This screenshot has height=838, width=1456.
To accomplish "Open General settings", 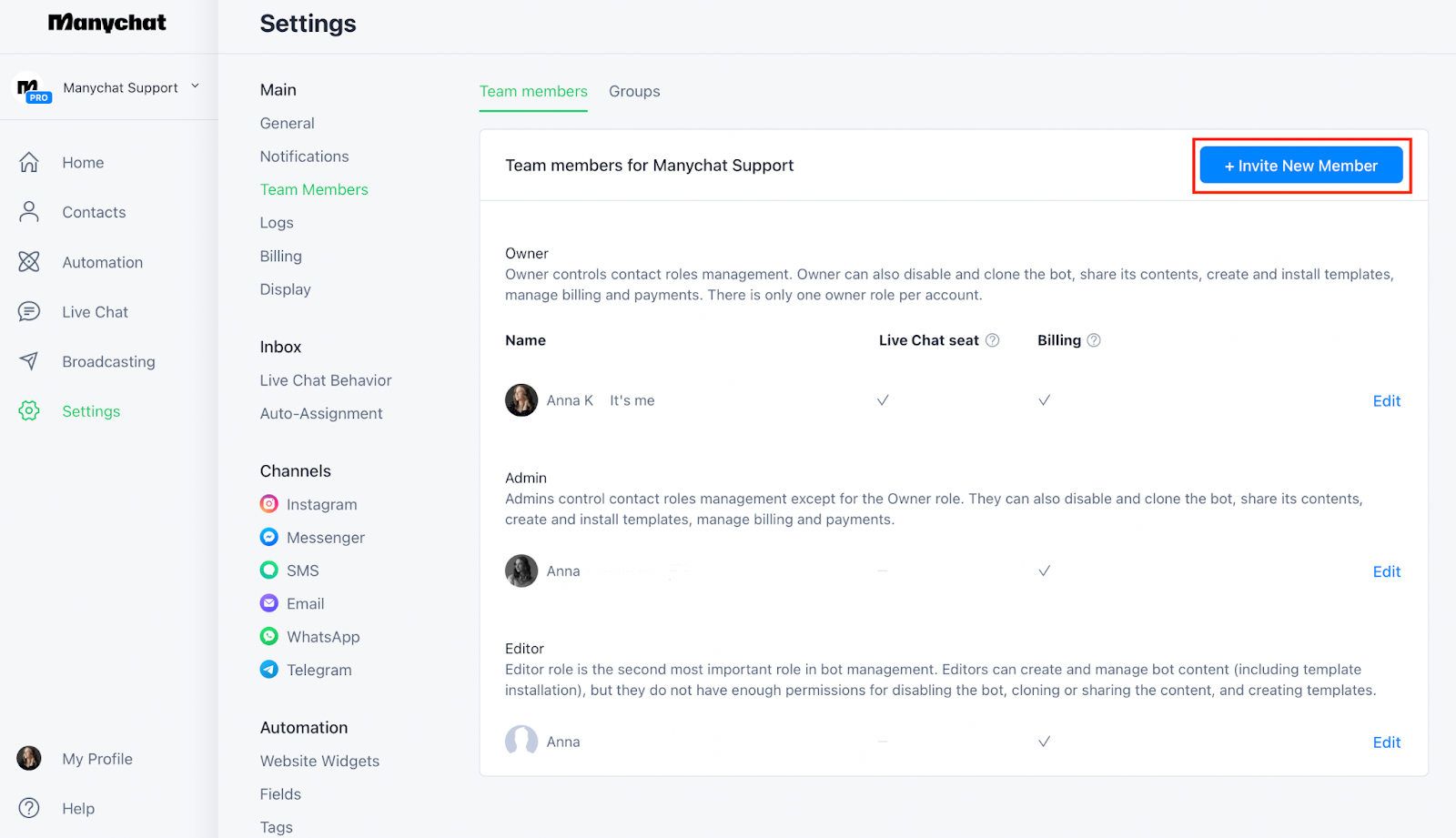I will point(287,123).
